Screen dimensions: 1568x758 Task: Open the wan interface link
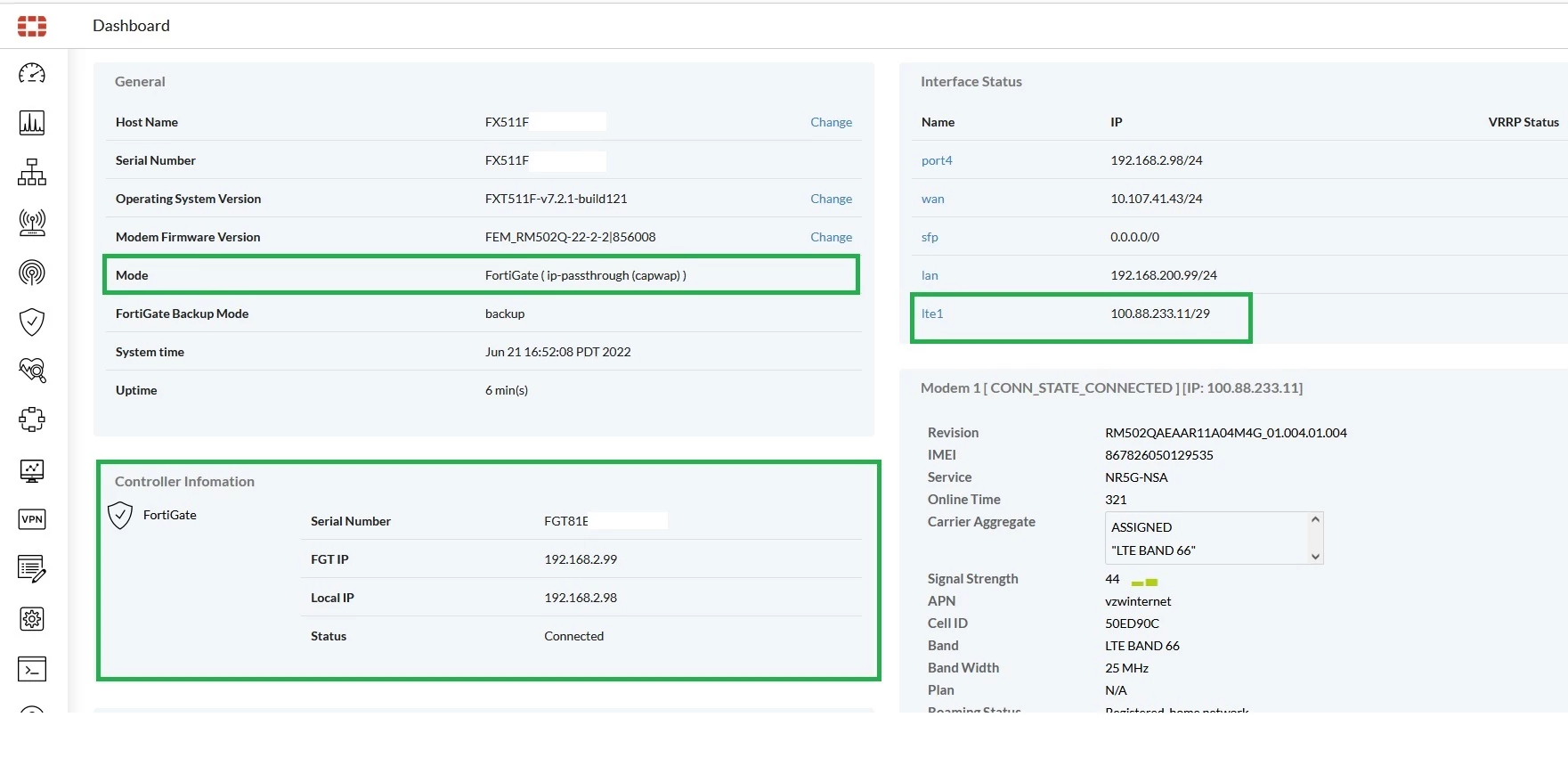pos(932,199)
